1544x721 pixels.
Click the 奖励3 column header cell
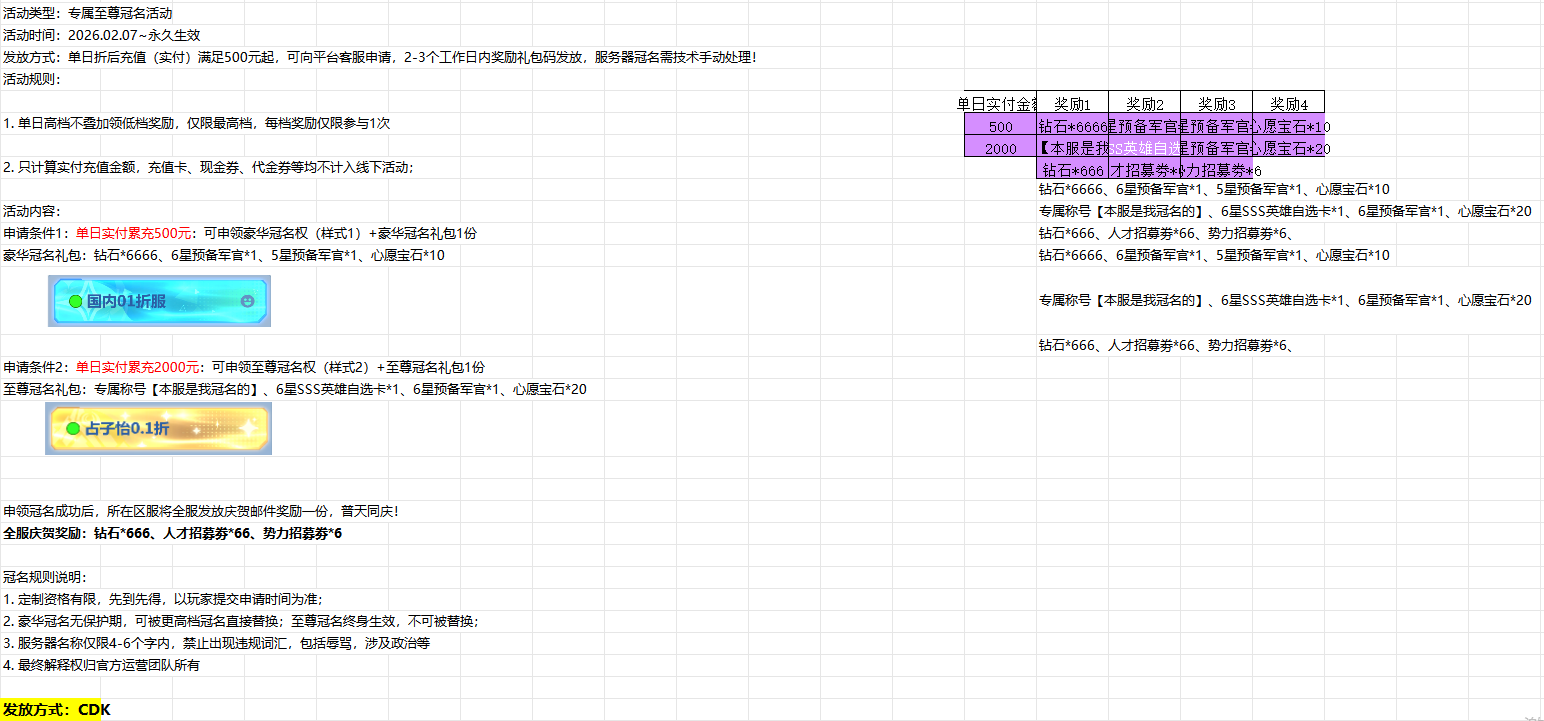(1216, 103)
